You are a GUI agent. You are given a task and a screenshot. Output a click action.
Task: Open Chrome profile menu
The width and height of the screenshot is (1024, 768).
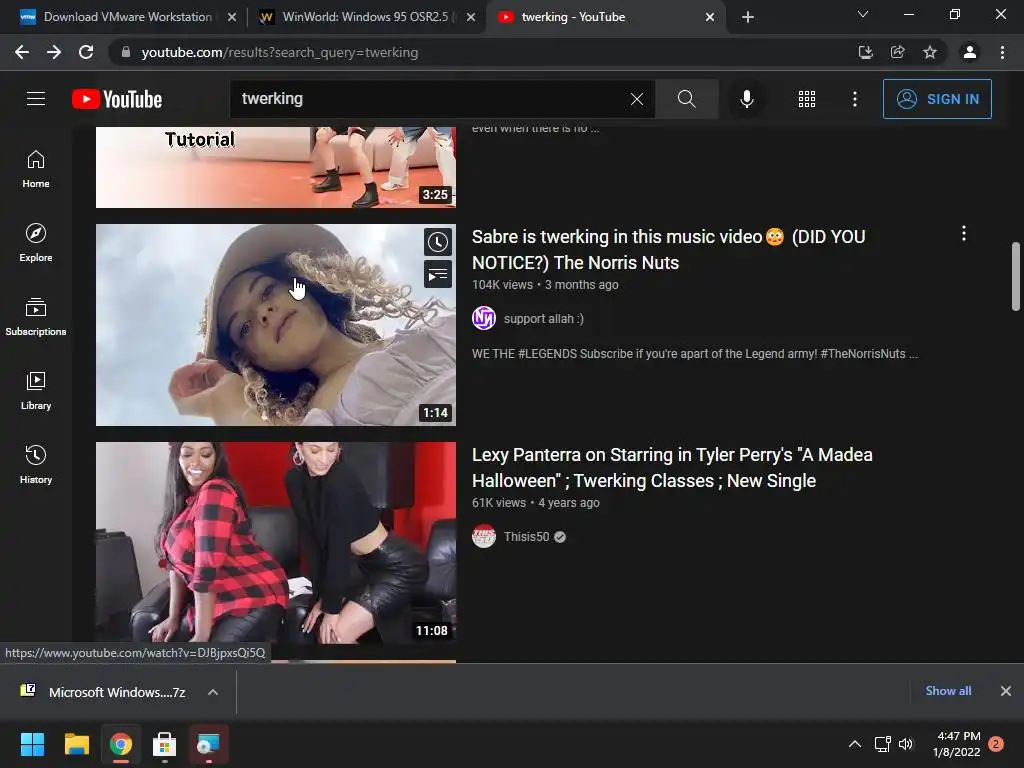[x=970, y=52]
